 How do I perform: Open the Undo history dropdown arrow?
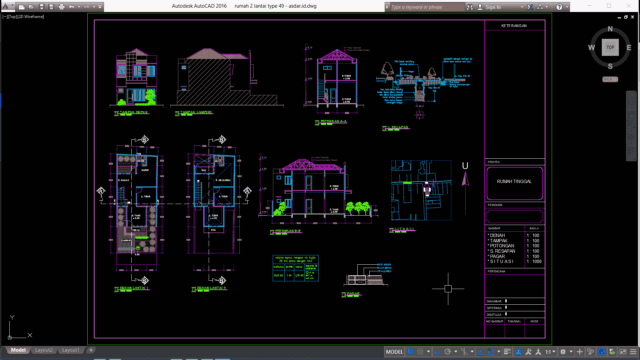(79, 7)
